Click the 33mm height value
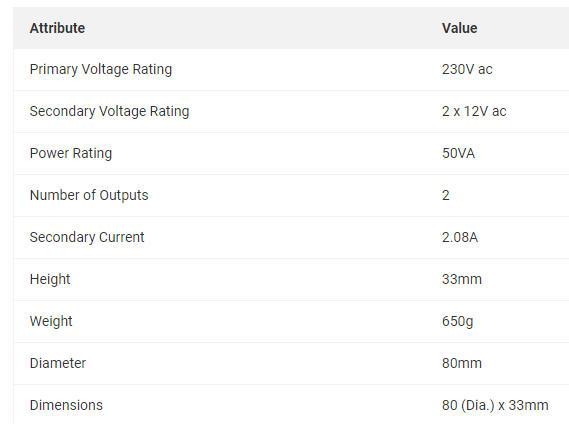569x424 pixels. coord(462,279)
